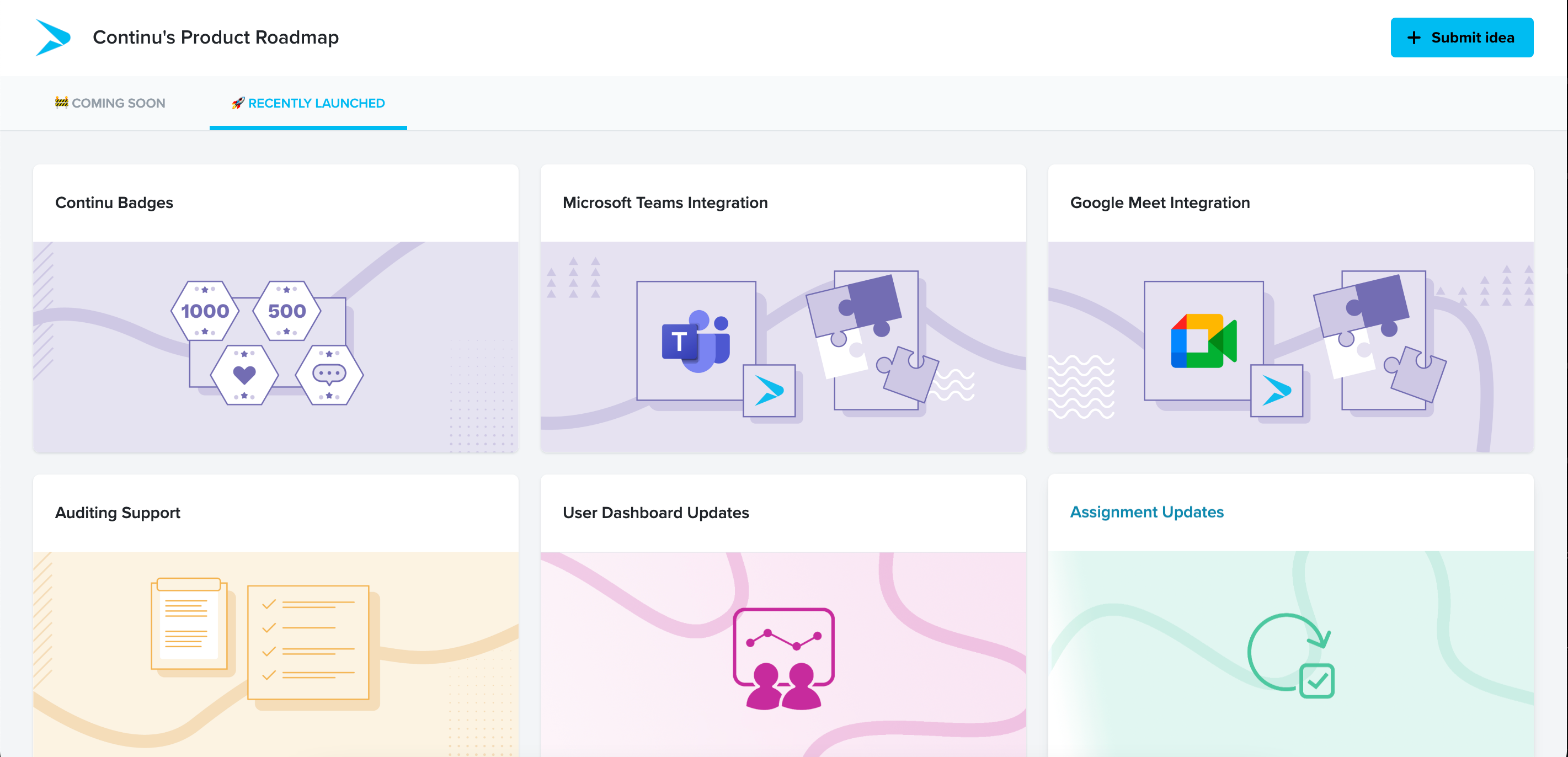Screen dimensions: 1568x757
Task: Open Google Meet Integration card title
Action: [1160, 202]
